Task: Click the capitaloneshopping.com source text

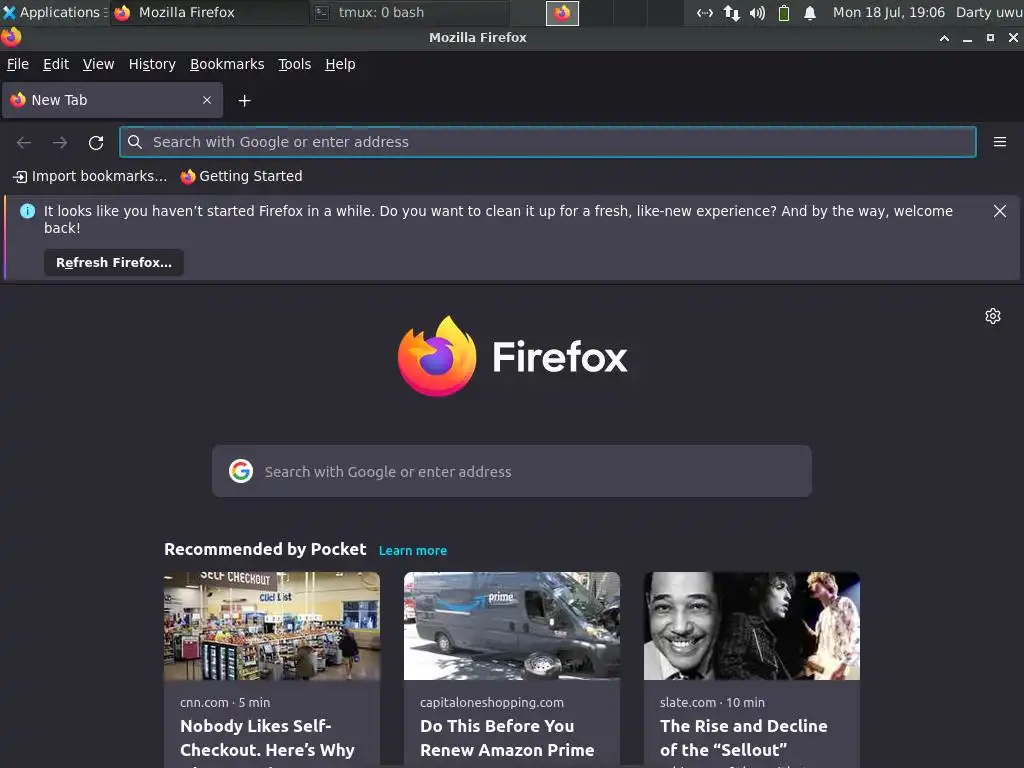Action: coord(492,703)
